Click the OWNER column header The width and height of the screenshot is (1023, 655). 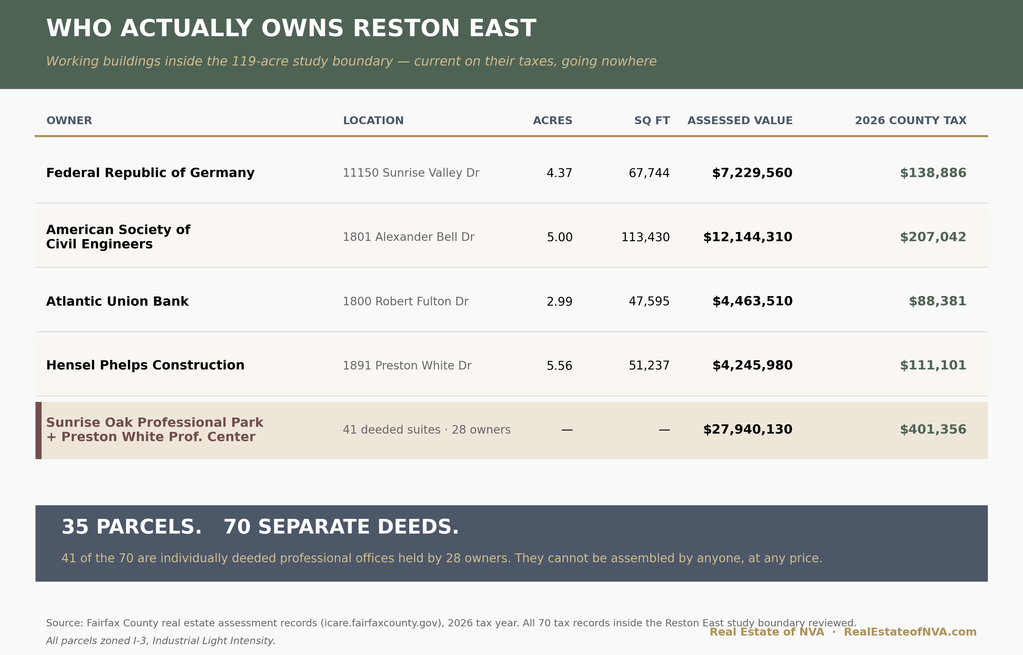[69, 121]
